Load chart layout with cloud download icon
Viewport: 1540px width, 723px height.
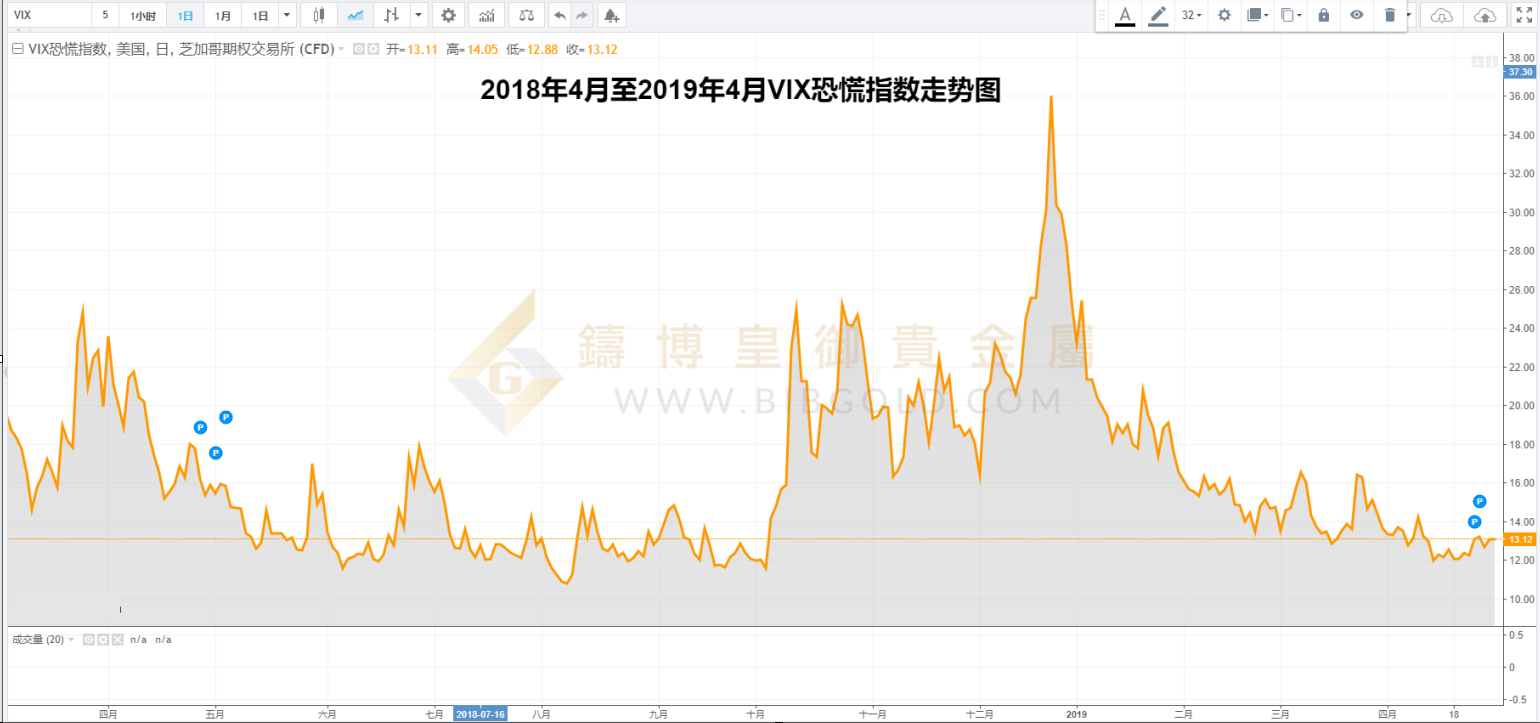click(1440, 15)
